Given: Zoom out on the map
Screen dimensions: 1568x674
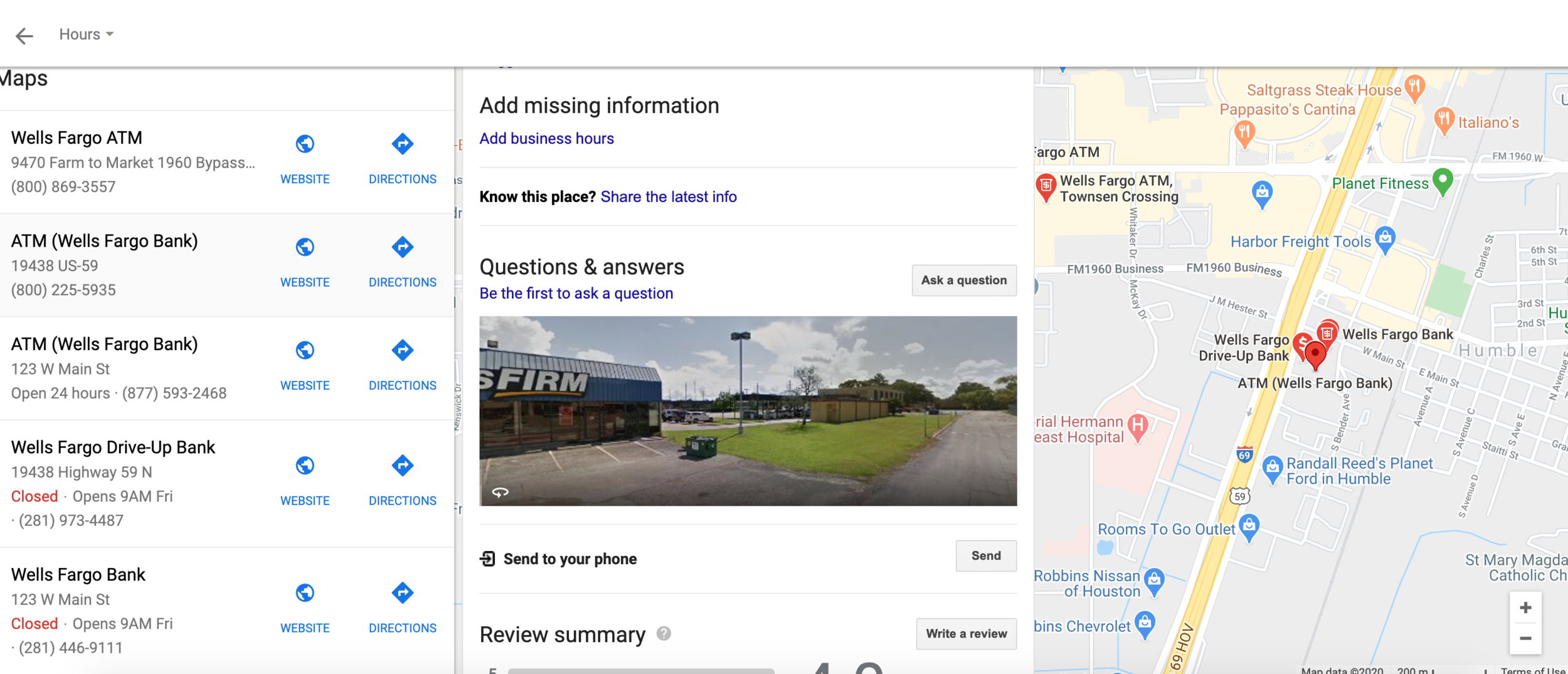Looking at the screenshot, I should tap(1525, 639).
